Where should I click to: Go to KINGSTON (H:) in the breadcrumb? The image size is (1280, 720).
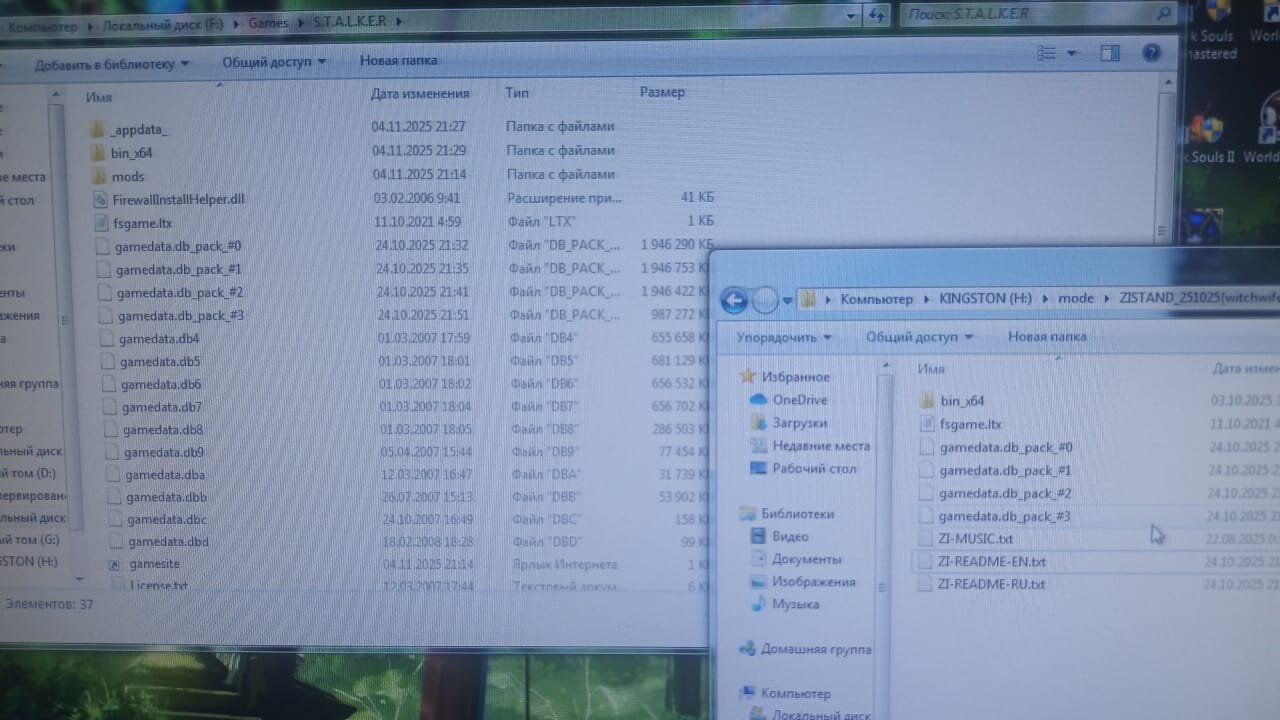[x=986, y=299]
